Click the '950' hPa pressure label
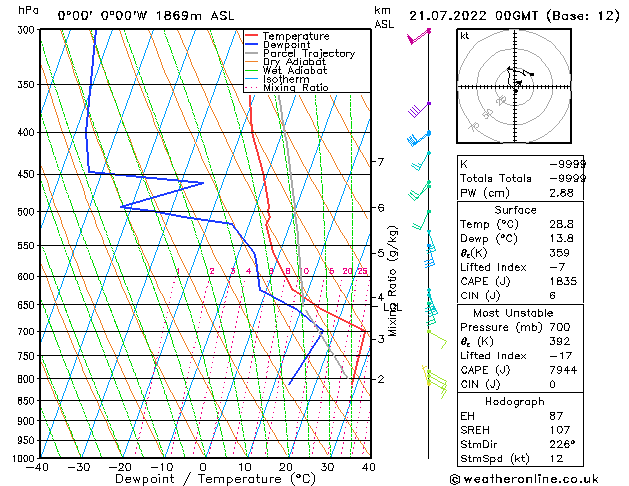This screenshot has width=629, height=486. click(28, 441)
